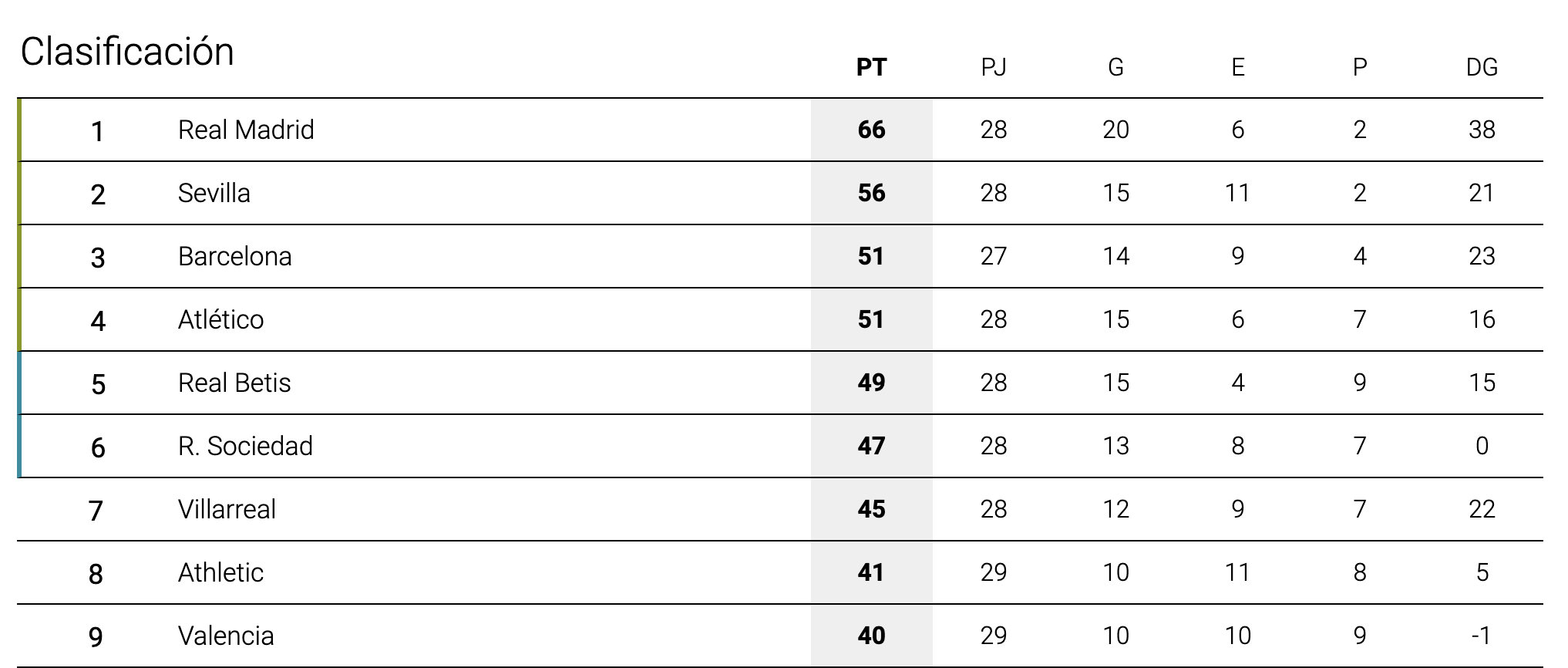This screenshot has width=1568, height=668.
Task: Click the DG goal difference header
Action: tap(1482, 67)
